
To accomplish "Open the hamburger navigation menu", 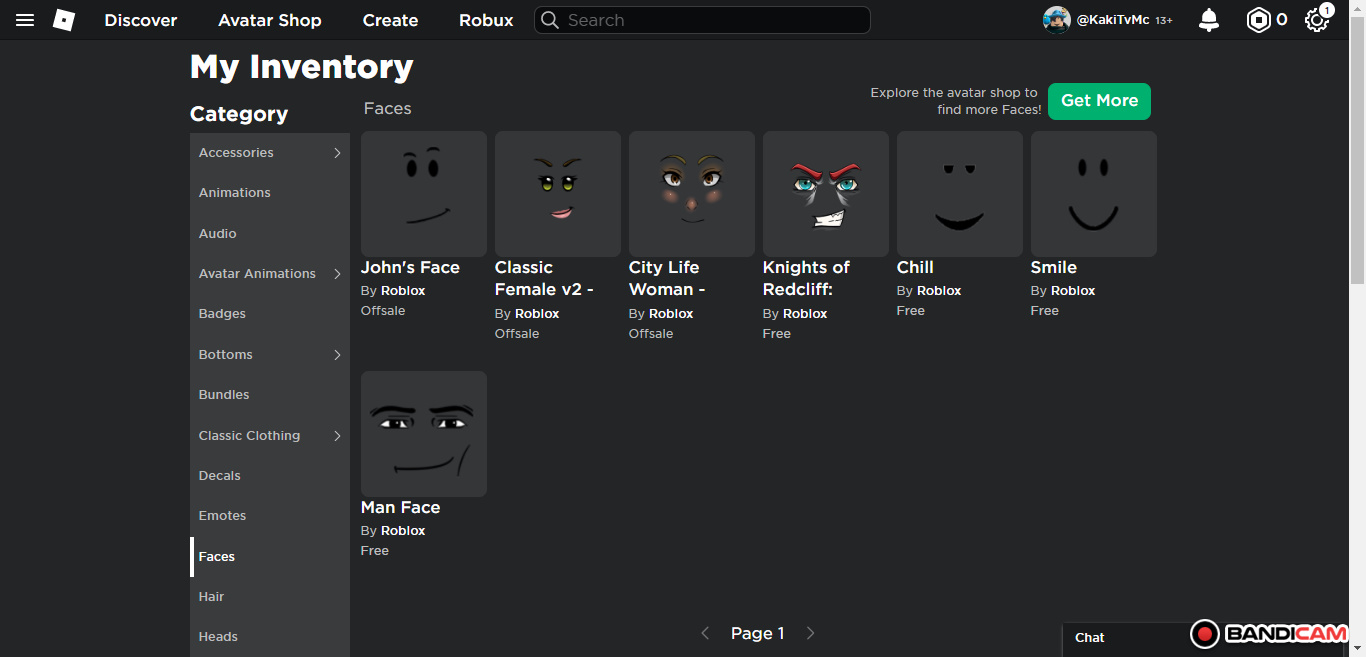I will [x=25, y=20].
